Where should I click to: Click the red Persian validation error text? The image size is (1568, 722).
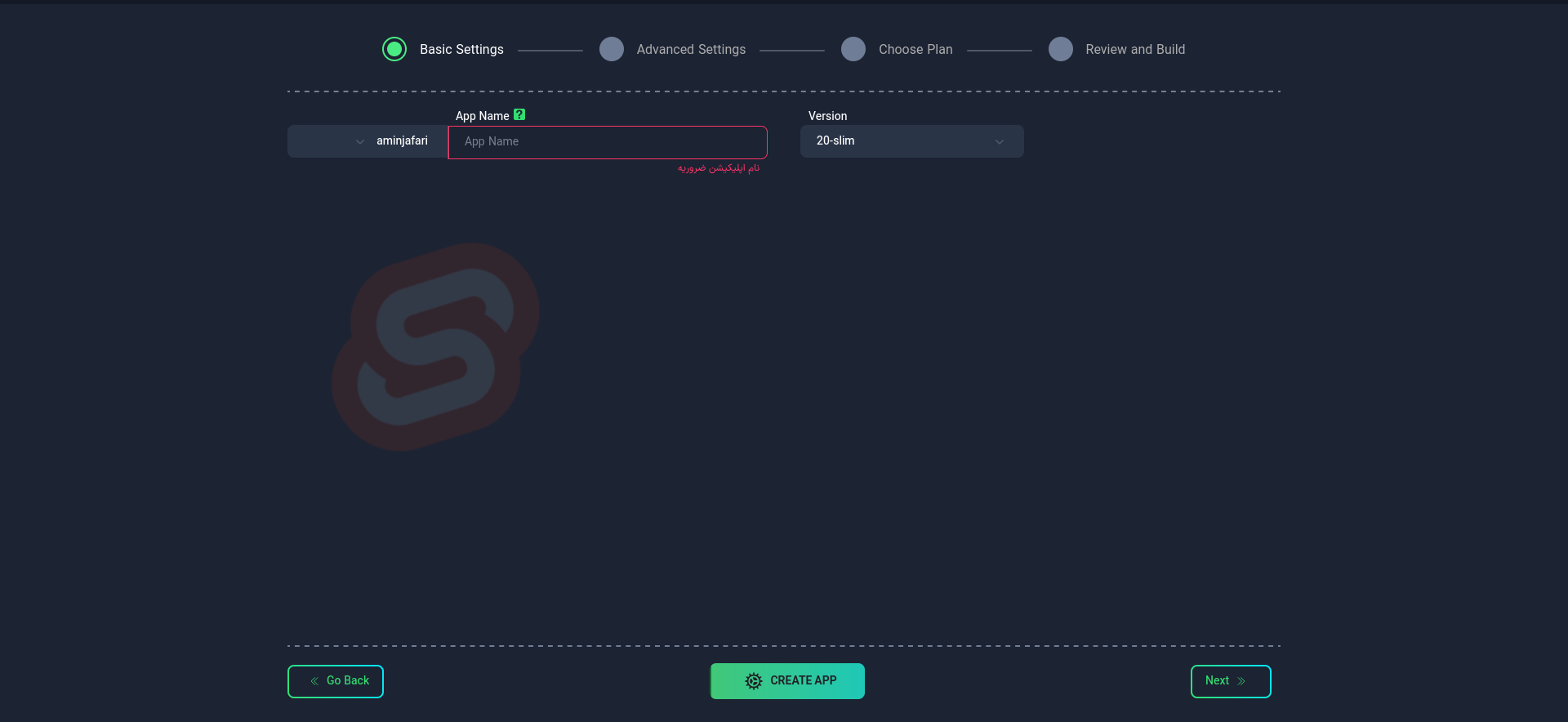(719, 167)
